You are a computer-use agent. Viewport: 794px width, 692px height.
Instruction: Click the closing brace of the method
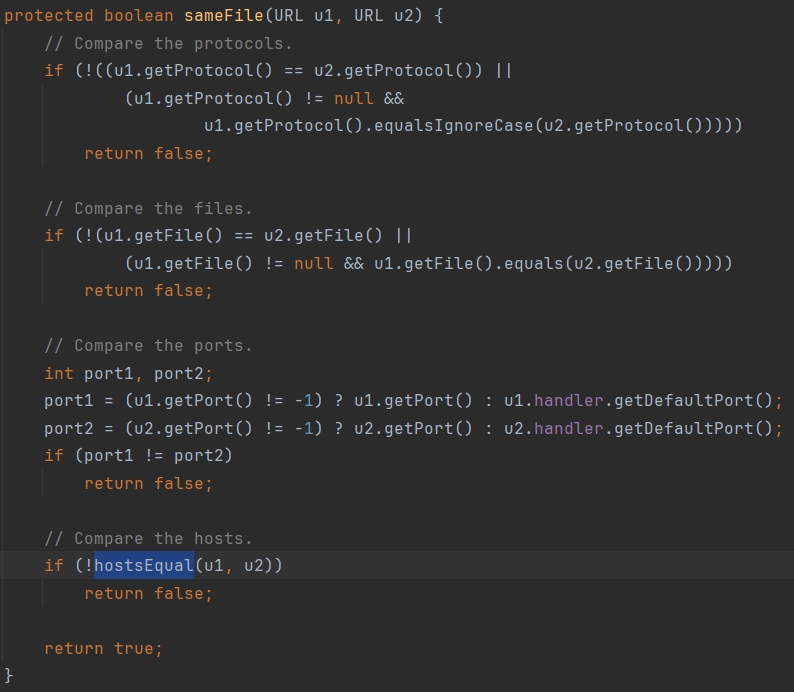pos(9,676)
